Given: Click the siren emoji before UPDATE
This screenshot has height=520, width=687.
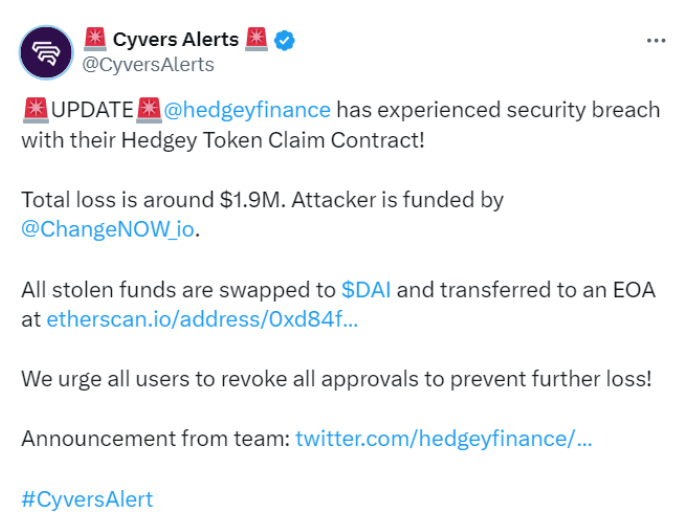Looking at the screenshot, I should (x=35, y=110).
